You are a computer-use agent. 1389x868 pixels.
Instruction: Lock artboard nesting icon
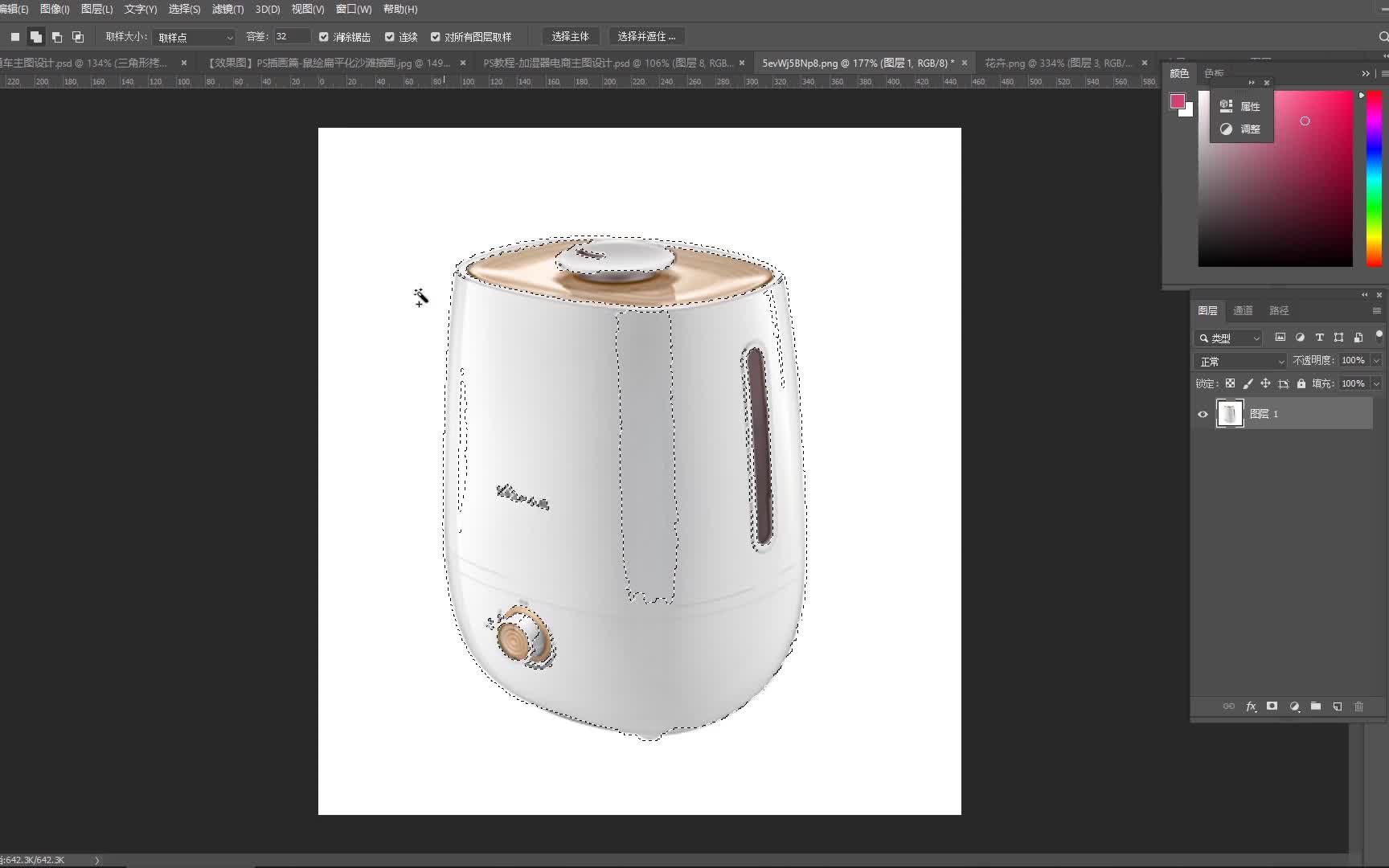[x=1284, y=383]
